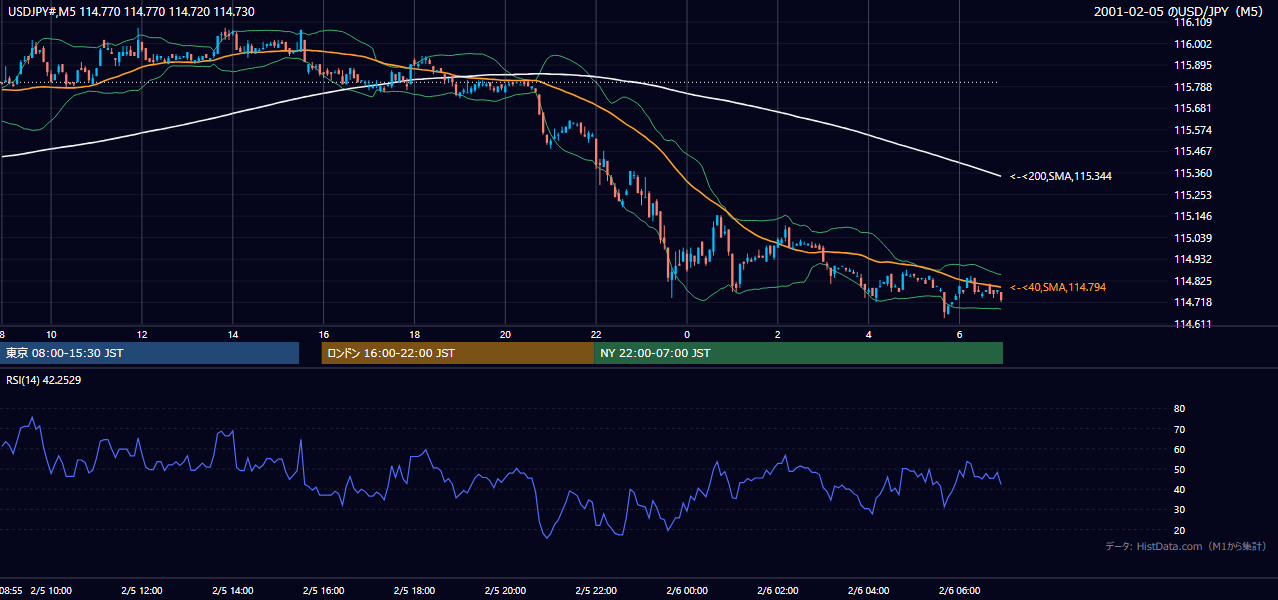Click price axis value 114.611
1278x600 pixels.
1195,324
